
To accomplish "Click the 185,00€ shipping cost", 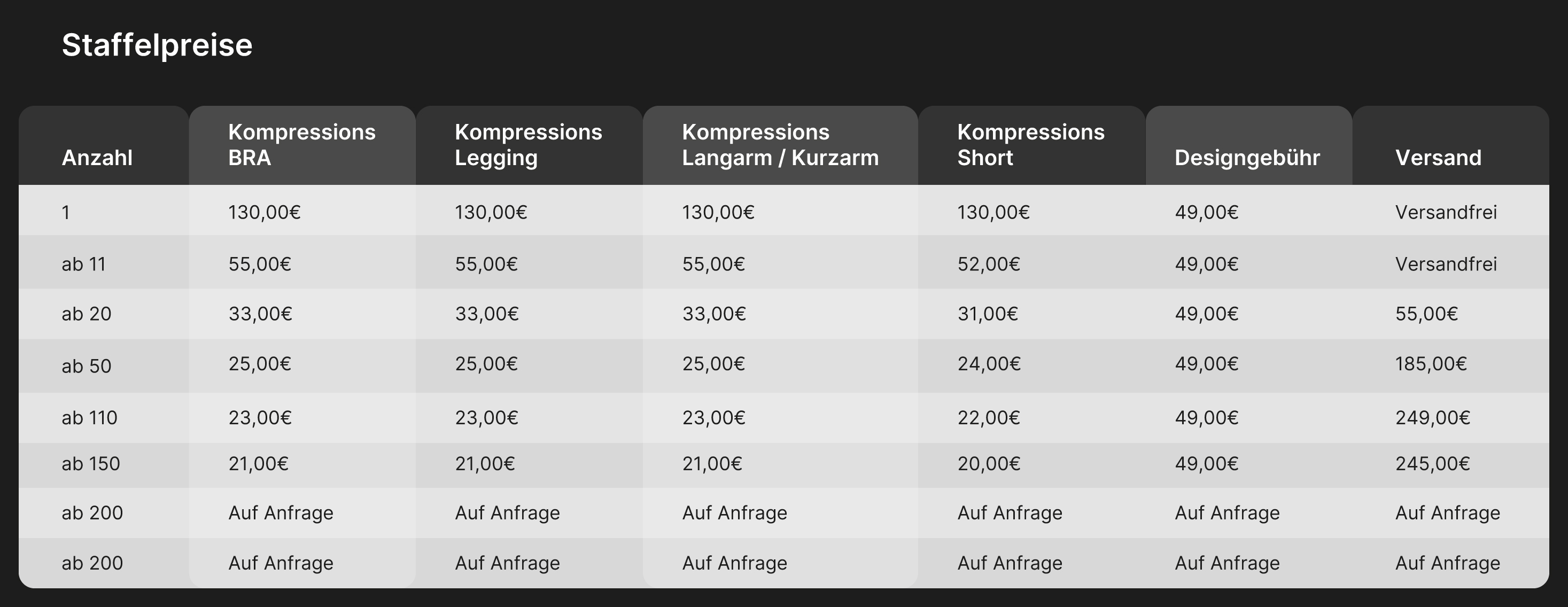I will pos(1431,364).
